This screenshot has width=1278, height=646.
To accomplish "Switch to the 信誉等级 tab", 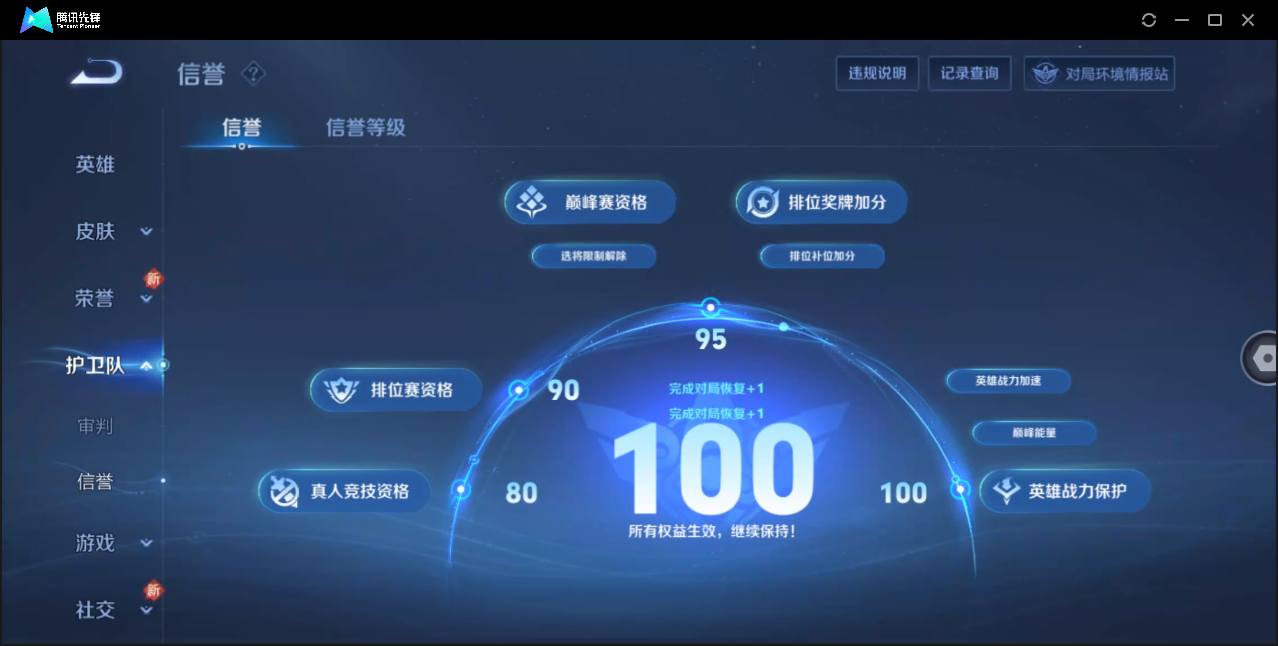I will 365,127.
